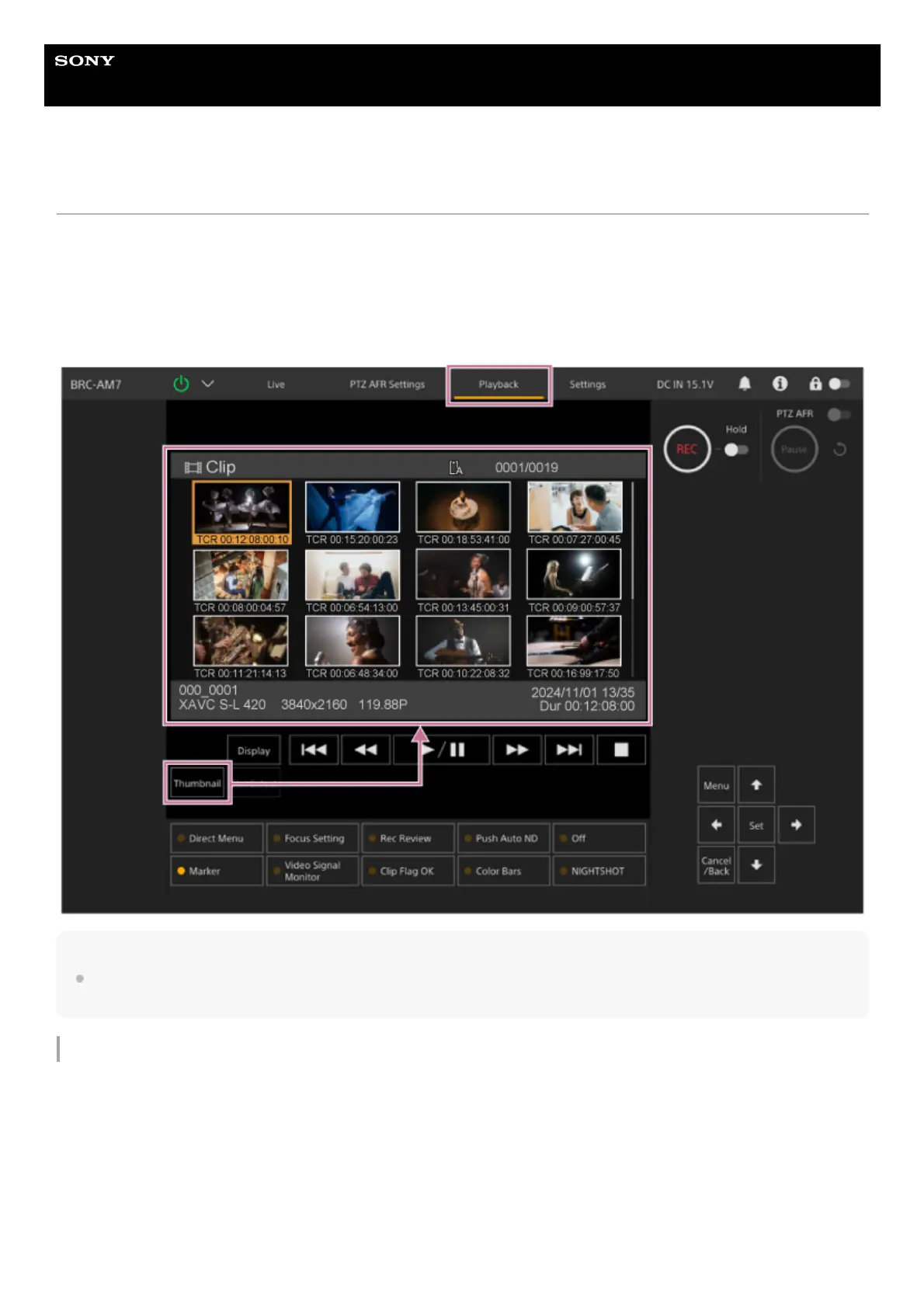
Task: Click the PTZ AFR Pause button
Action: [x=794, y=449]
